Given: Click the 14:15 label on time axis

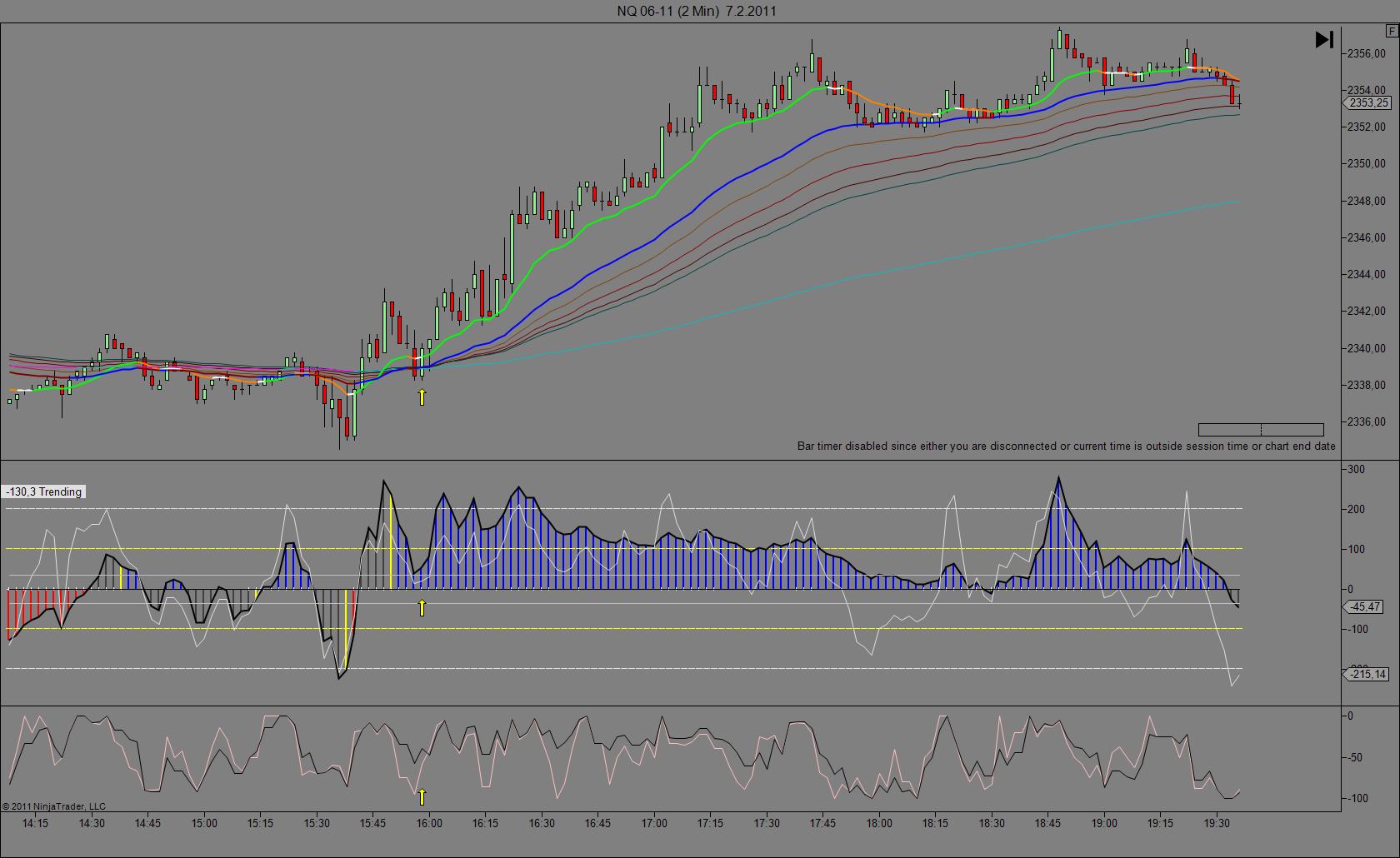Looking at the screenshot, I should coord(35,823).
